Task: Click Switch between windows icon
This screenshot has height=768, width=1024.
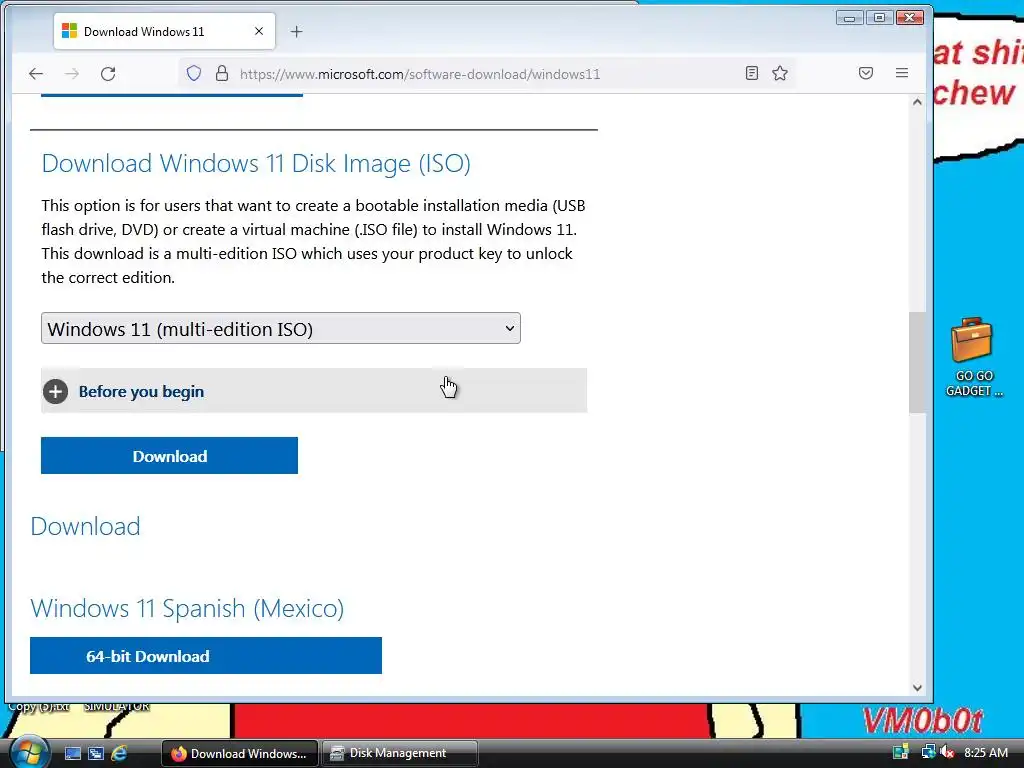Action: click(96, 754)
